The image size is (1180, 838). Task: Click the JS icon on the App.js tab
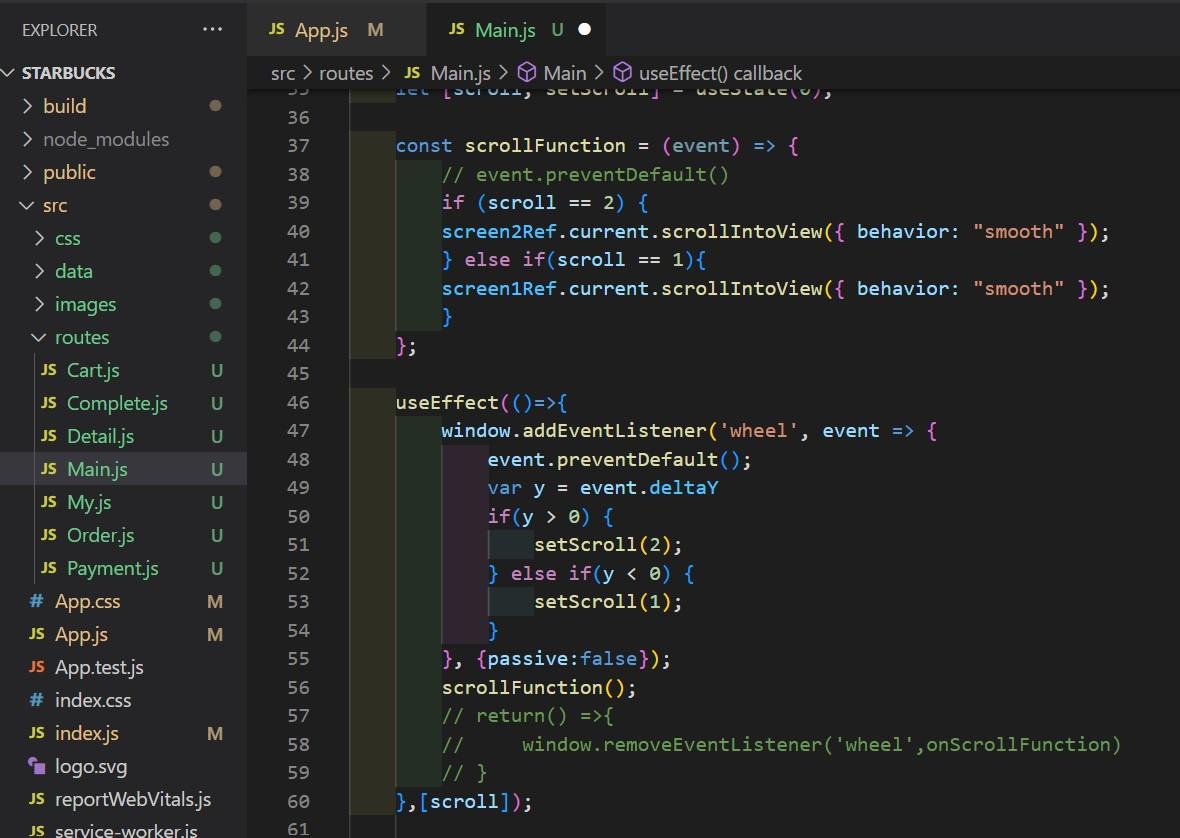(x=277, y=29)
